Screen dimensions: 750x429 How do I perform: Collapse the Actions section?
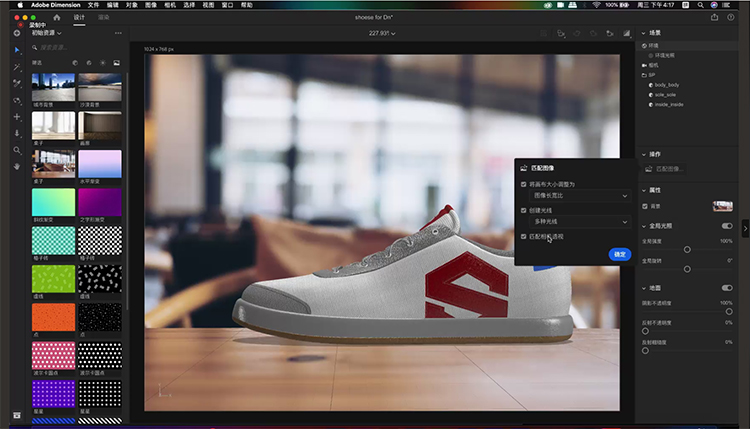[644, 154]
